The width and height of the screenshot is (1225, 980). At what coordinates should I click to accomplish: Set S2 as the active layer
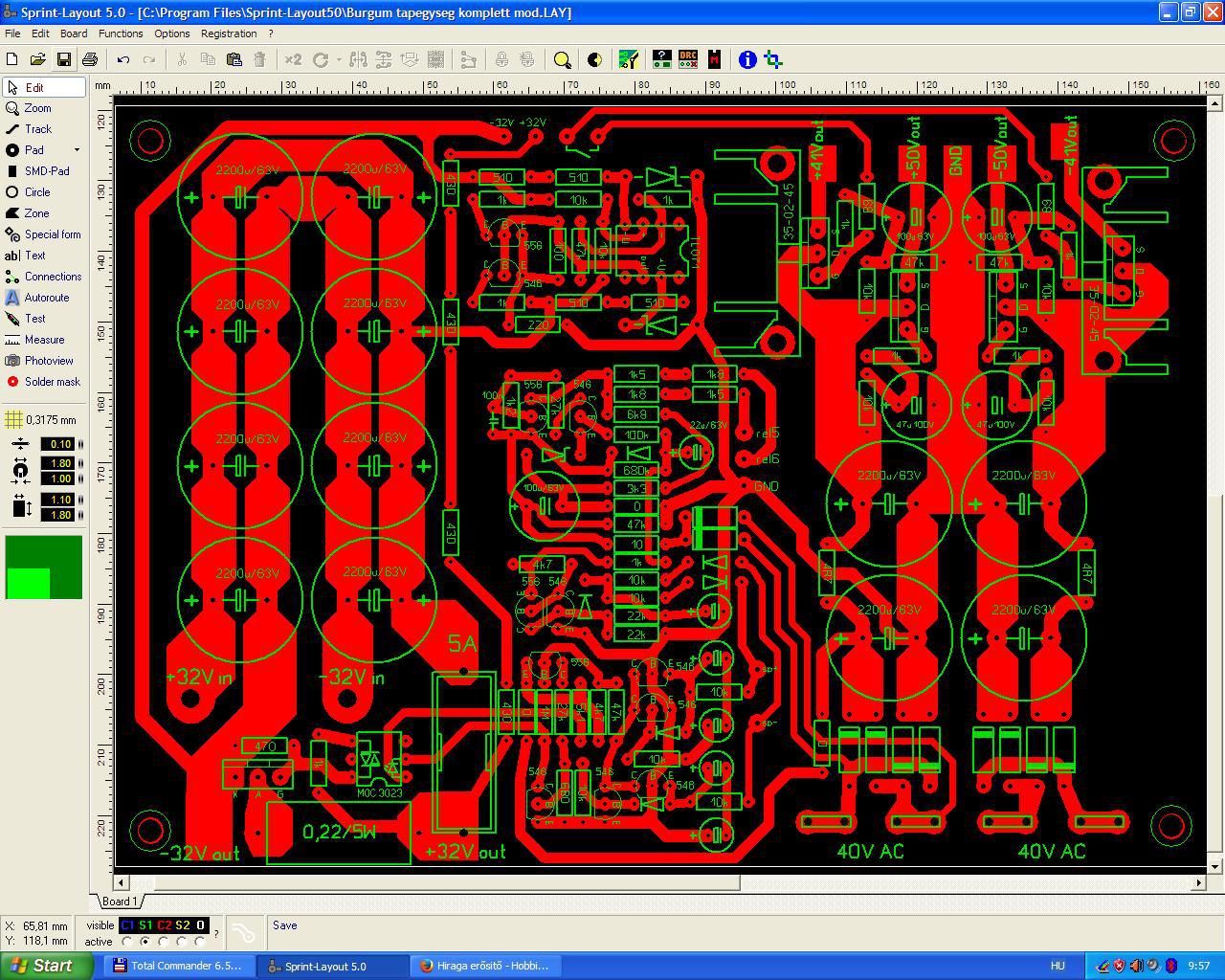(182, 942)
